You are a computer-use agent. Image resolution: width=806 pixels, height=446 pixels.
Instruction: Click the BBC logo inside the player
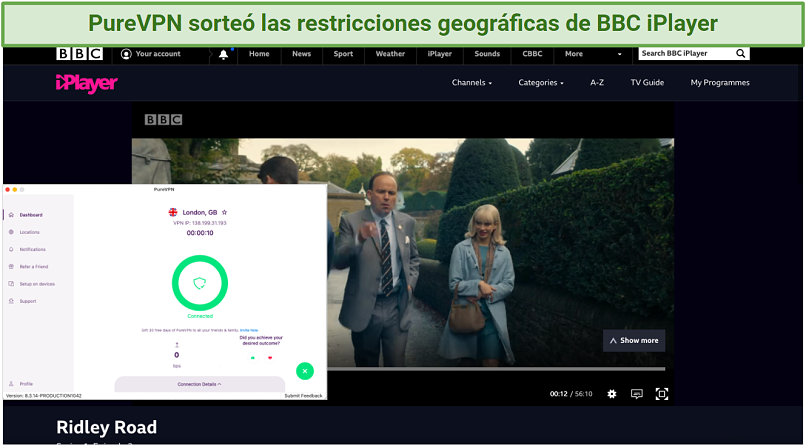[163, 120]
